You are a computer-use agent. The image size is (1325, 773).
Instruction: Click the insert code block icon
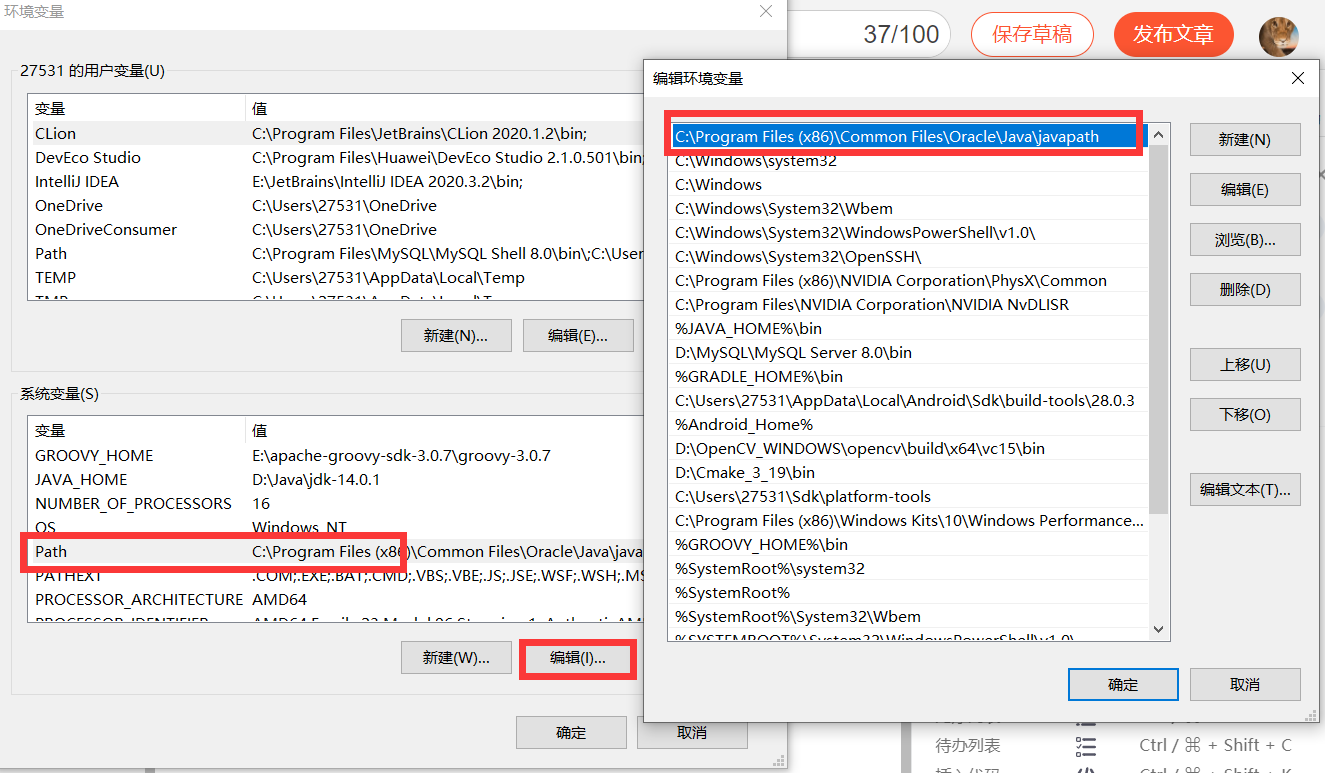coord(1086,770)
